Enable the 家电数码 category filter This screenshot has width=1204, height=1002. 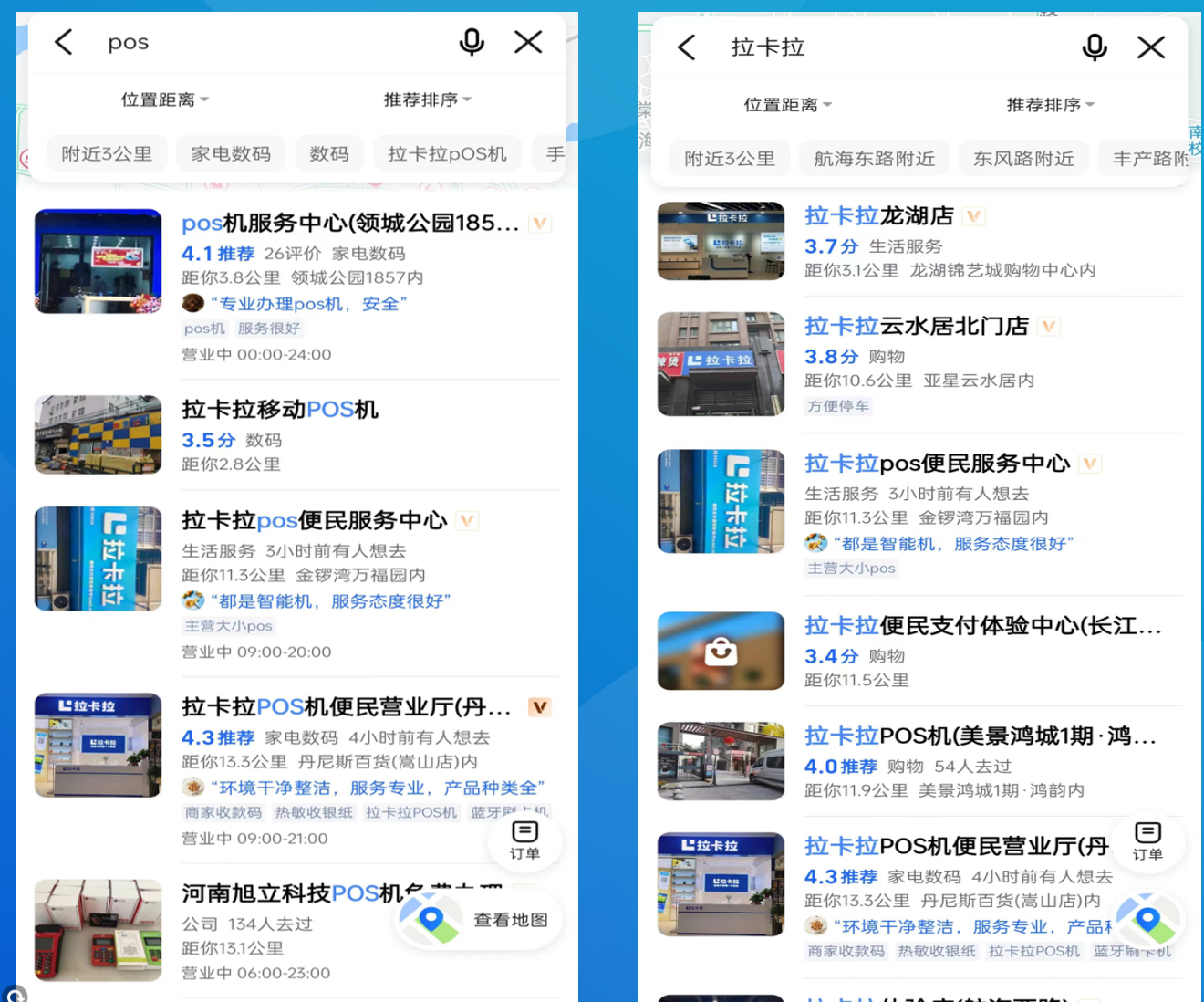coord(231,152)
